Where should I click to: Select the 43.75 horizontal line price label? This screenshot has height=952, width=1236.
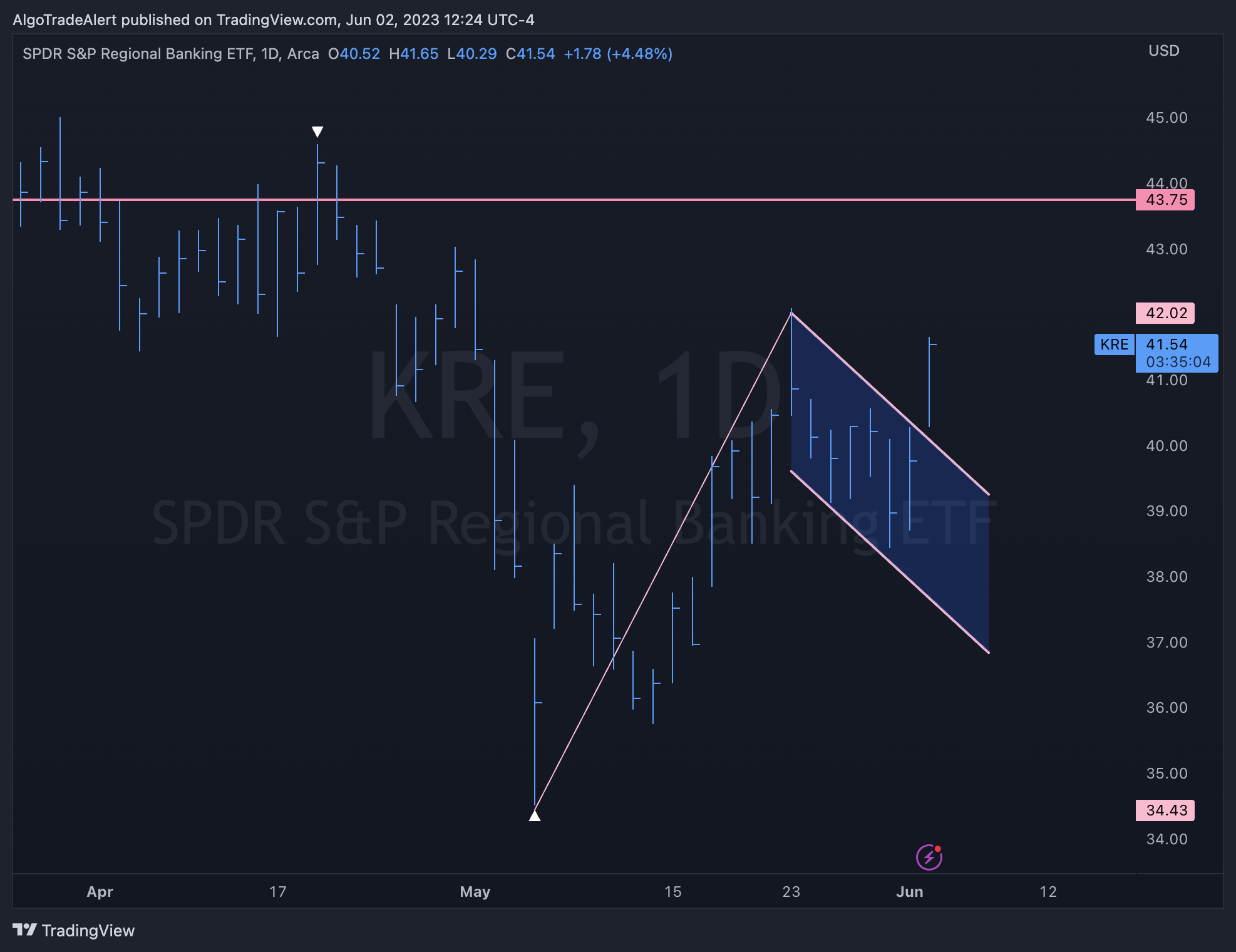coord(1165,200)
